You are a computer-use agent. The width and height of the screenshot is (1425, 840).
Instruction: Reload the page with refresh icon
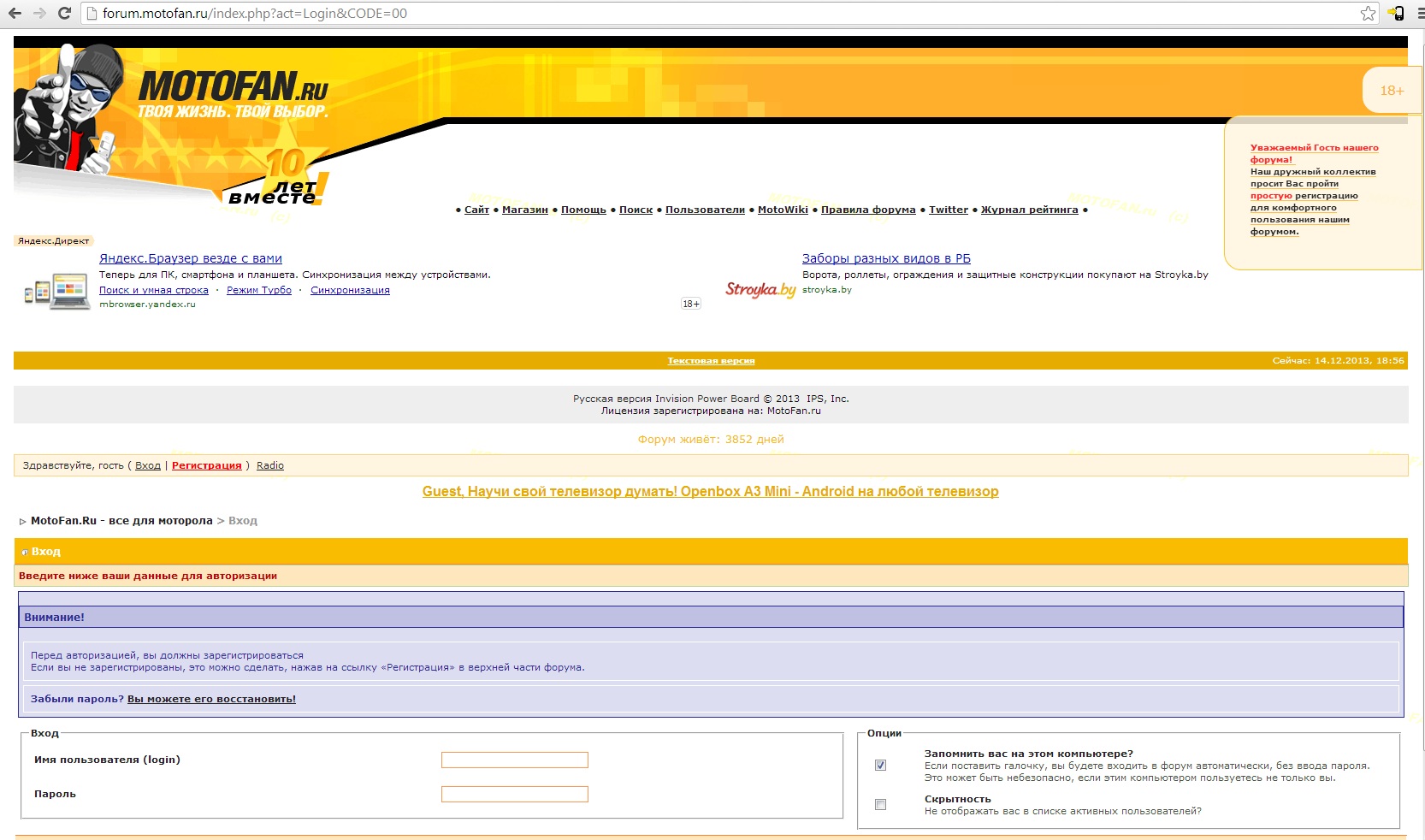[x=64, y=13]
